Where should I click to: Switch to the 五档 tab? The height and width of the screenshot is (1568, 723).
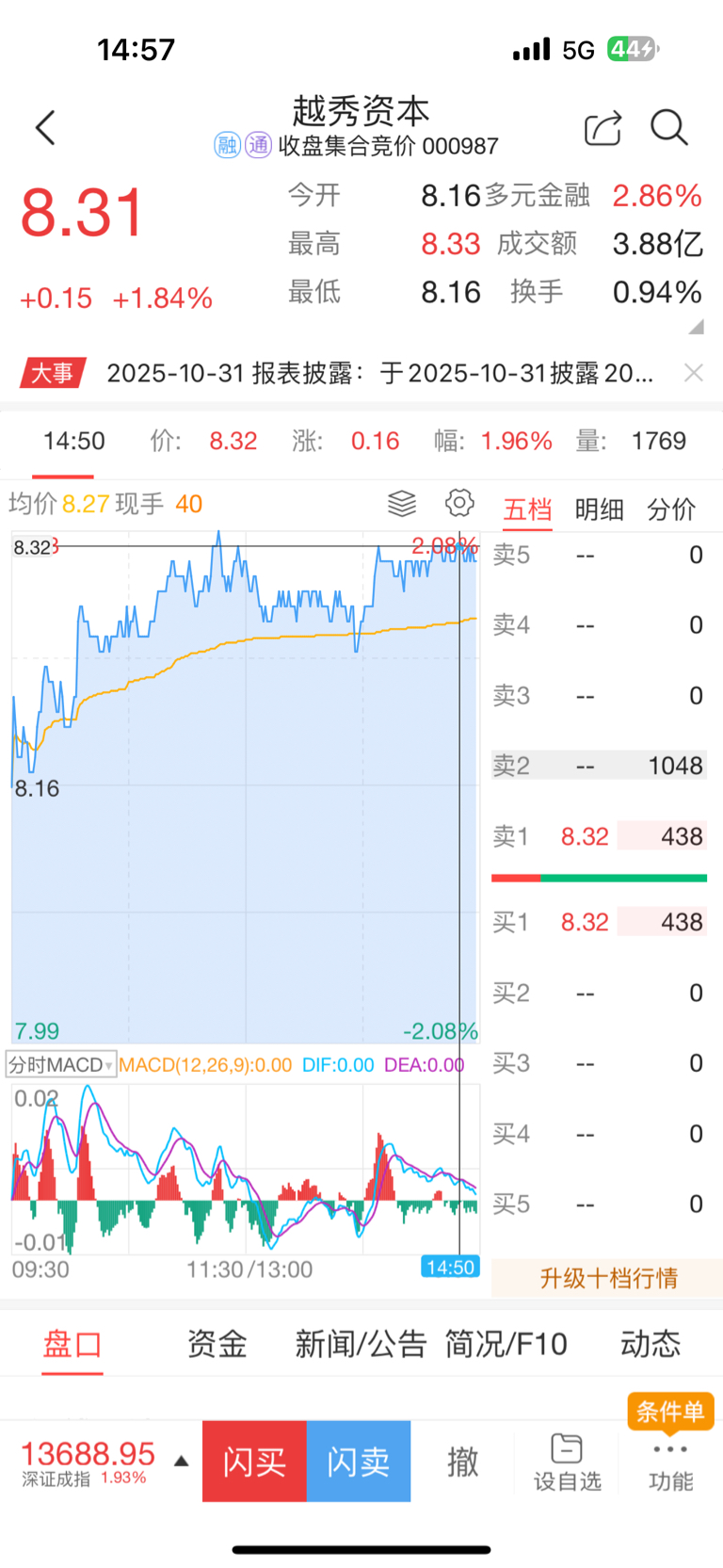[527, 509]
